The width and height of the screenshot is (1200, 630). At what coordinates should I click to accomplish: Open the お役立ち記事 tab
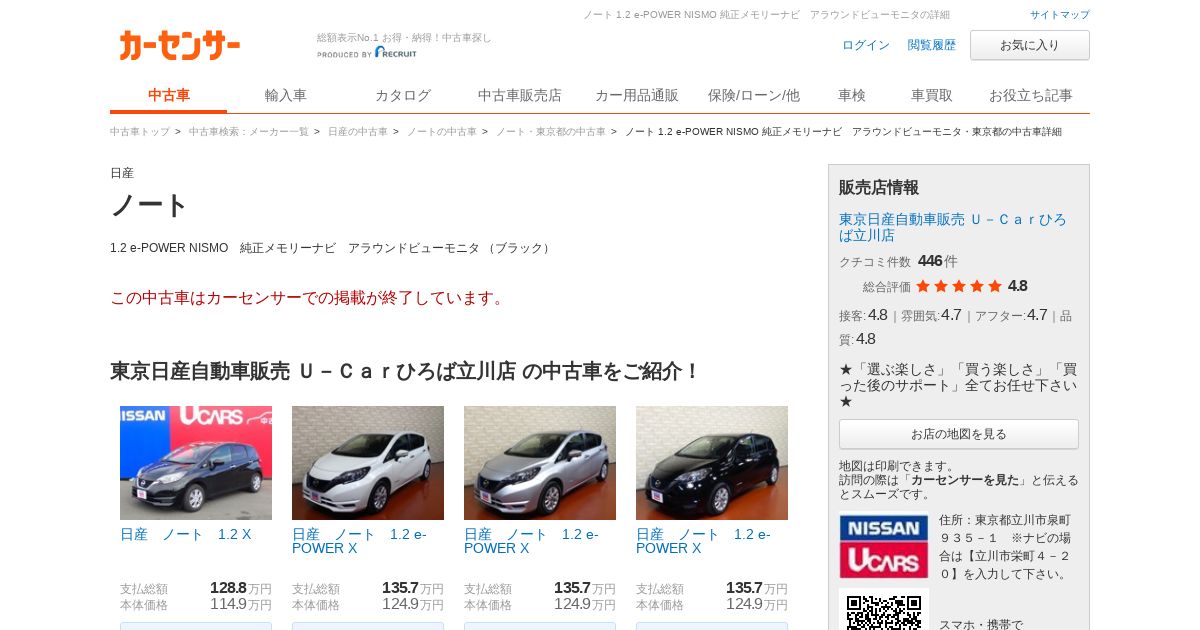[x=1031, y=96]
